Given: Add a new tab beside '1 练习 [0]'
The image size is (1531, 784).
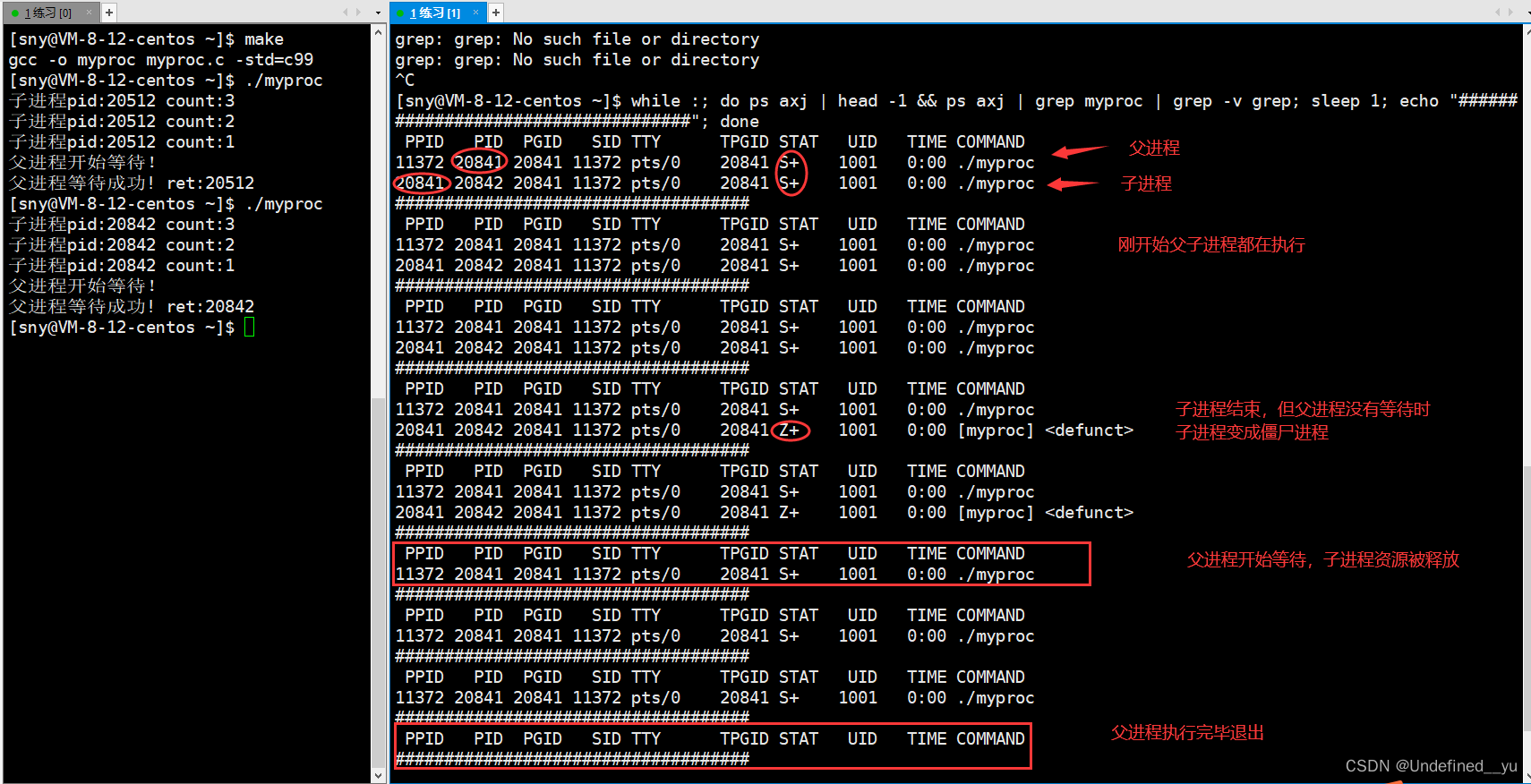Looking at the screenshot, I should [109, 13].
